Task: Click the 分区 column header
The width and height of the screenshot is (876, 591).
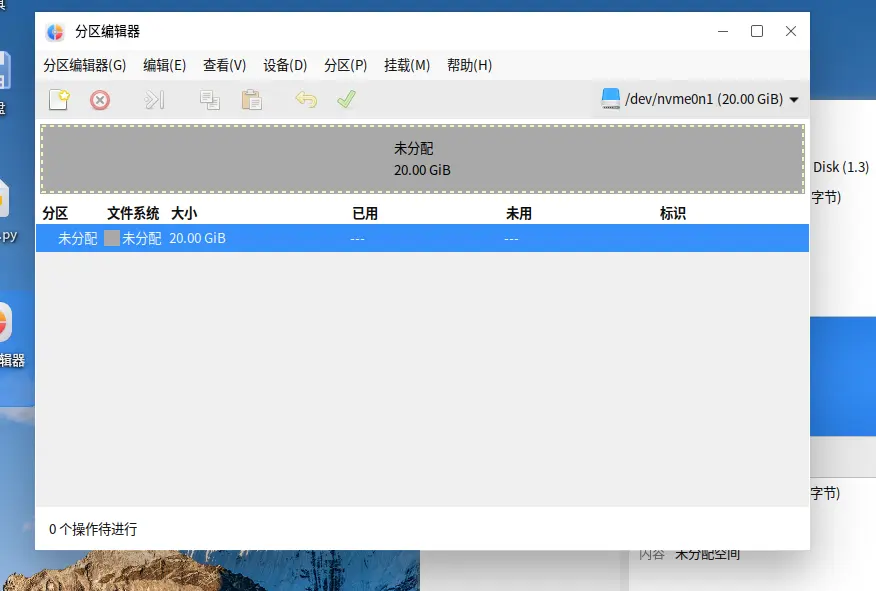Action: 55,213
